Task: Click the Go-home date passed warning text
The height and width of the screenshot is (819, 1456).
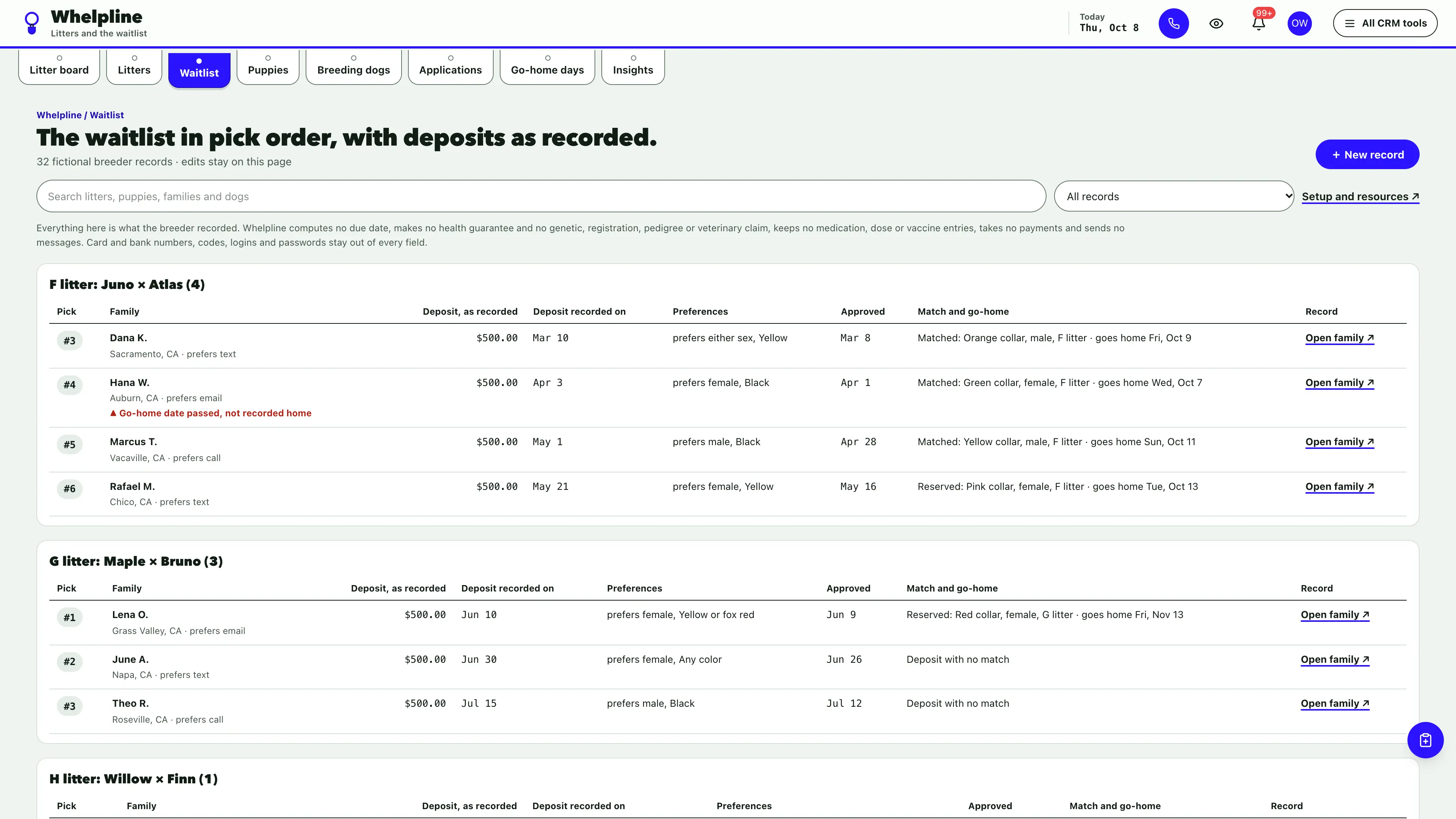Action: [x=211, y=413]
